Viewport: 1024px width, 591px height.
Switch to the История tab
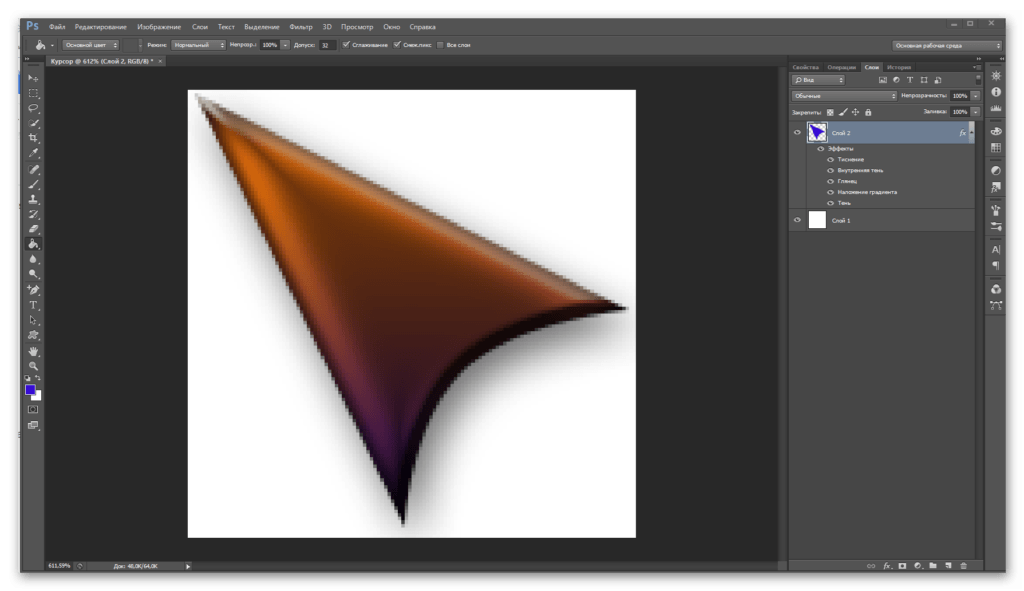[898, 67]
